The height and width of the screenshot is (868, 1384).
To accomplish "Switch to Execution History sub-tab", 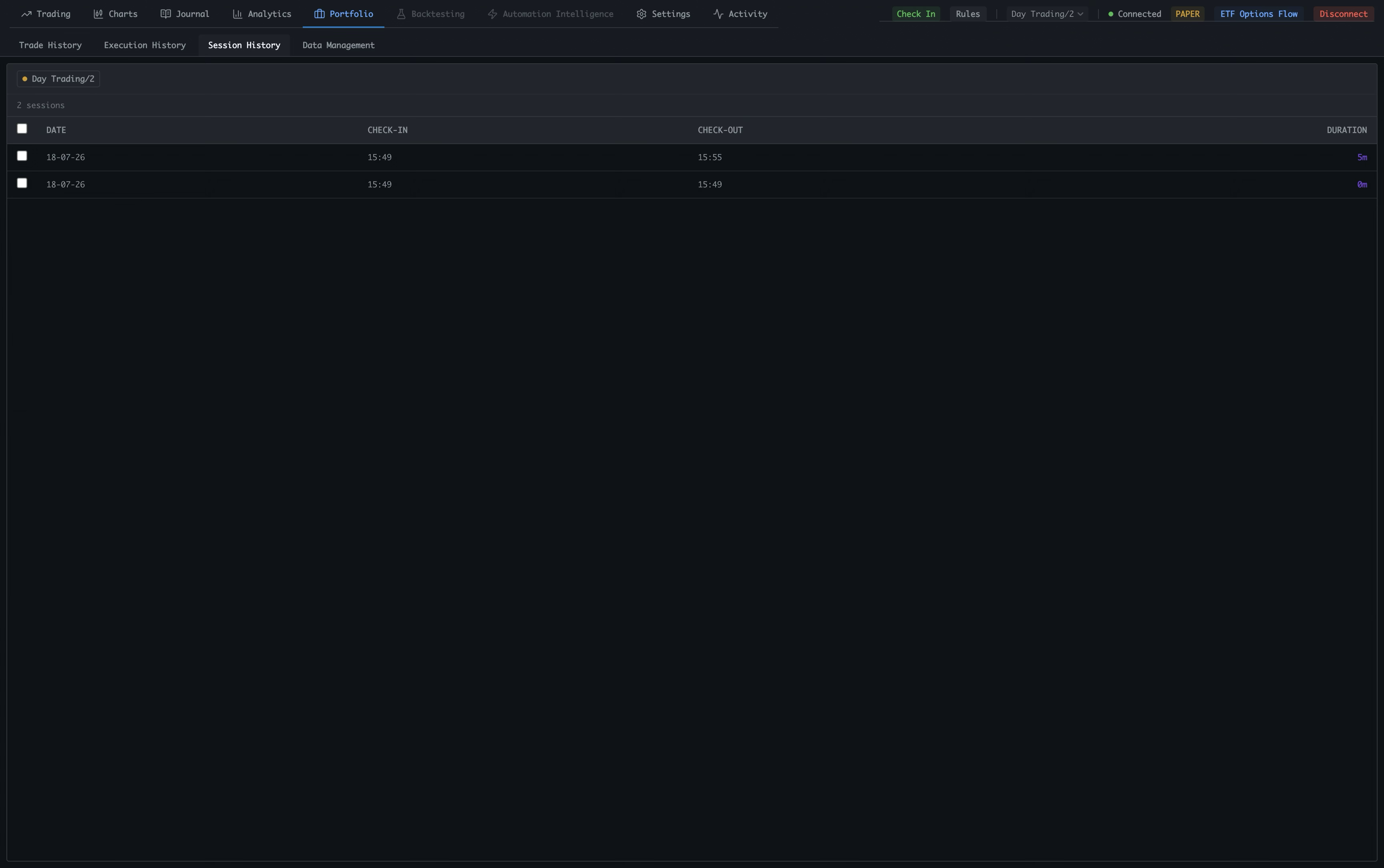I will (145, 45).
